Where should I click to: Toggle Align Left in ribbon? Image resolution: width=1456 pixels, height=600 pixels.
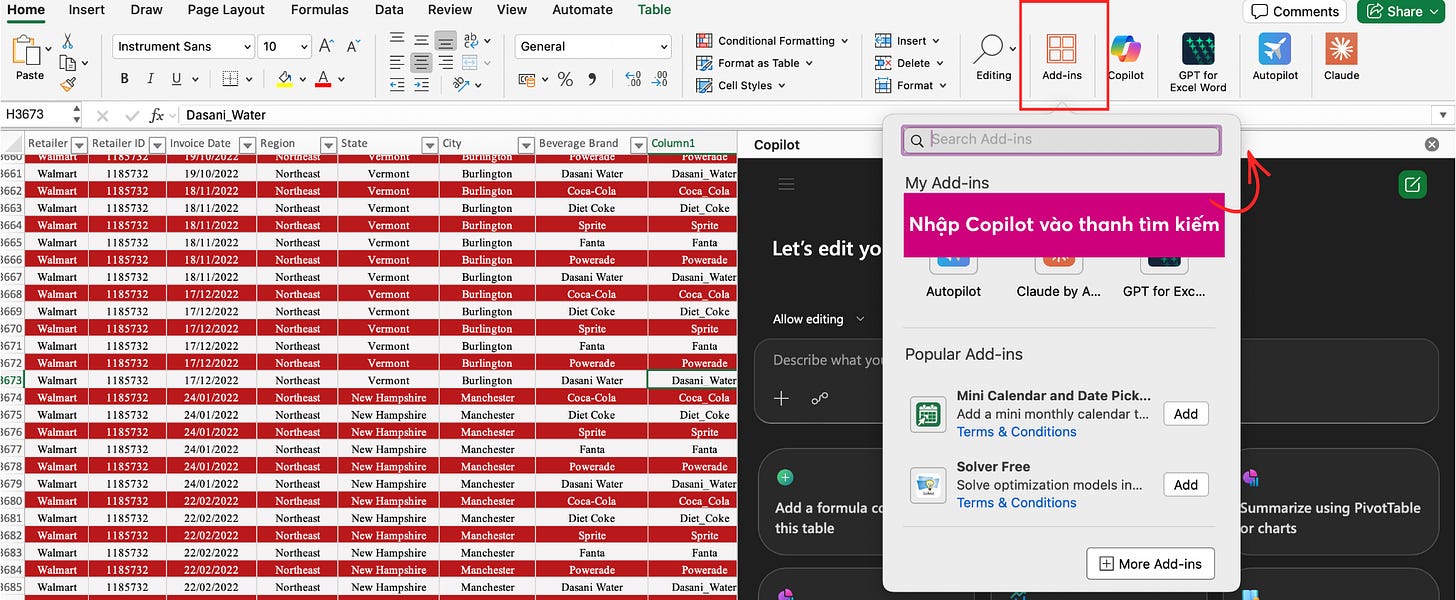pyautogui.click(x=397, y=63)
